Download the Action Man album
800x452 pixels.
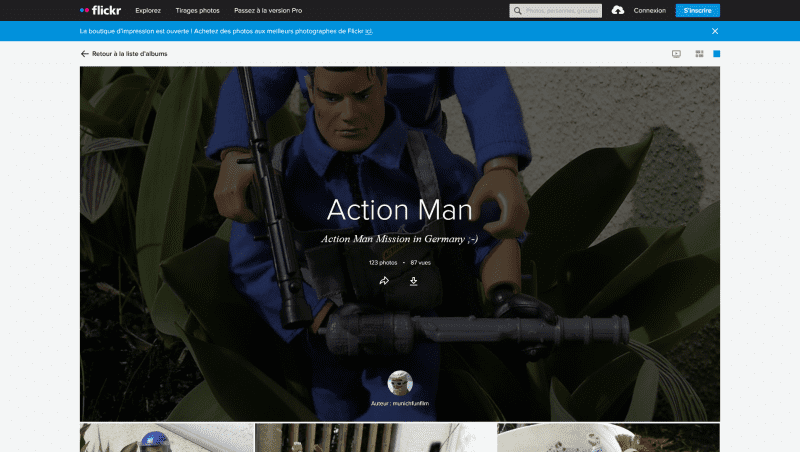[x=413, y=281]
